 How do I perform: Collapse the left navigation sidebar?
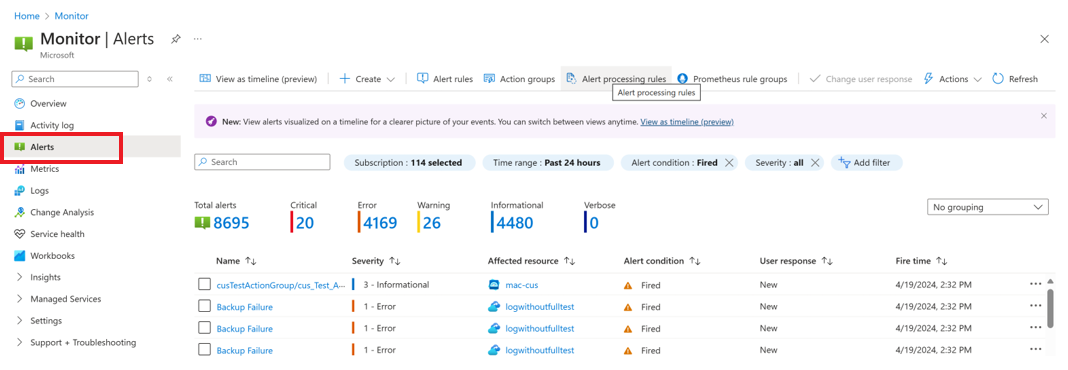[x=170, y=79]
